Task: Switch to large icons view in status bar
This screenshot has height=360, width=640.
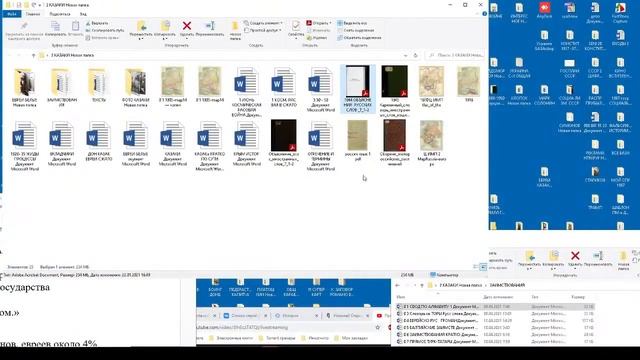Action: tap(483, 267)
